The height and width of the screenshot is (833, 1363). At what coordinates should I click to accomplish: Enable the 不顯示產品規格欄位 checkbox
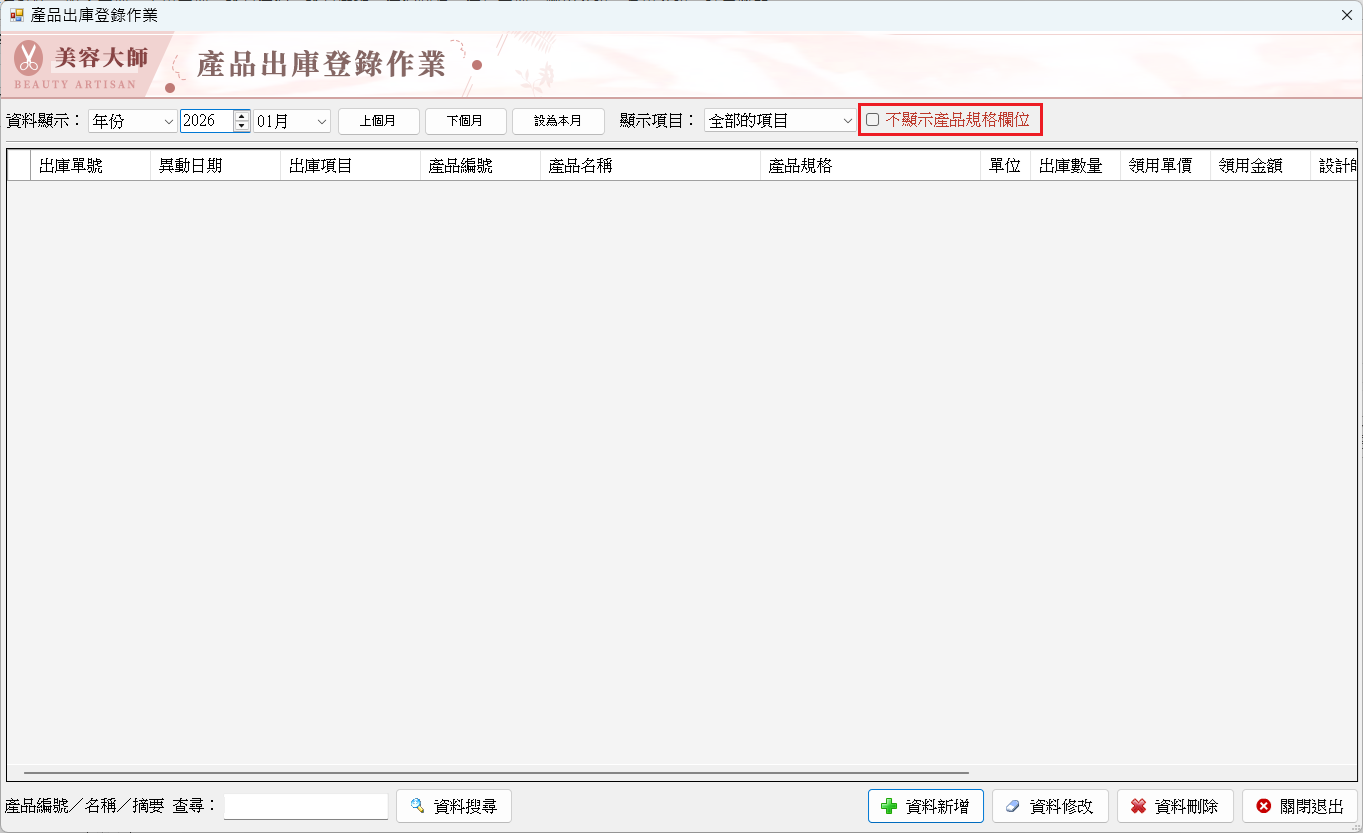[871, 119]
